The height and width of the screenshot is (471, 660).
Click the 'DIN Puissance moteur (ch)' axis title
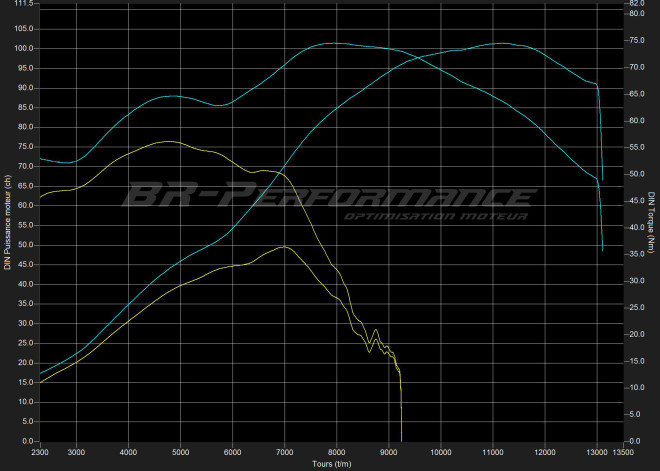click(8, 220)
